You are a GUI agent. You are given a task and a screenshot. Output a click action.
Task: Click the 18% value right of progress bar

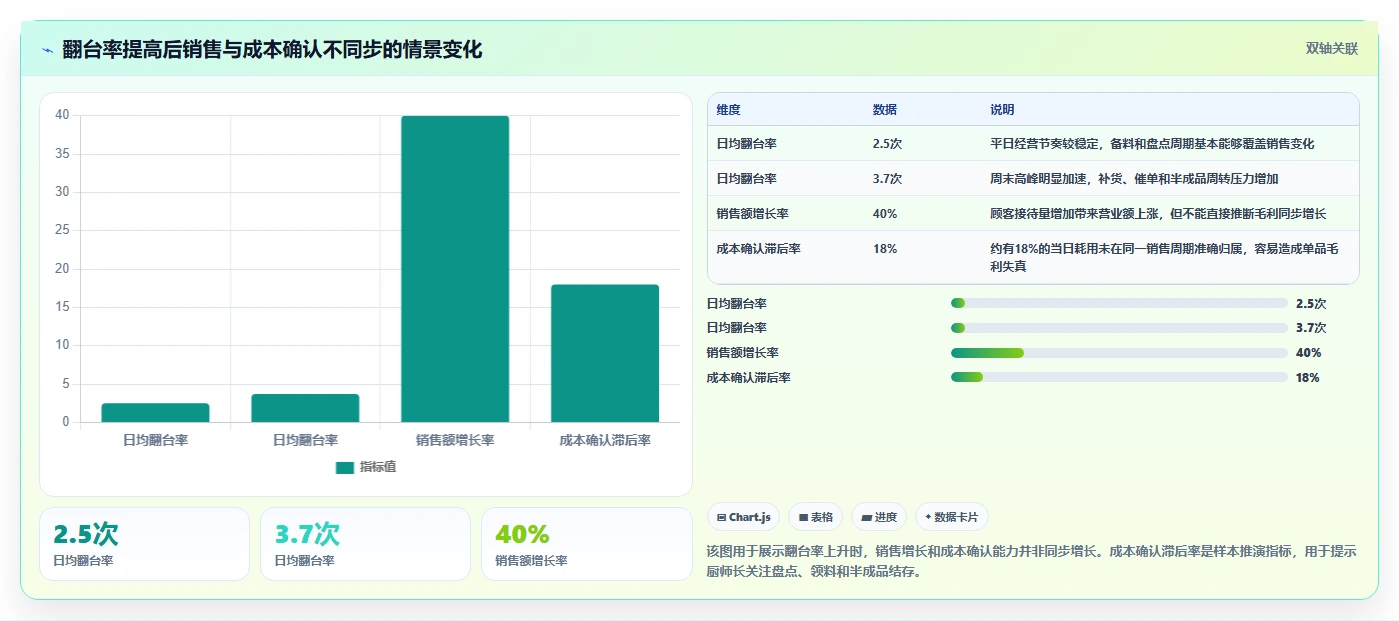point(1308,378)
